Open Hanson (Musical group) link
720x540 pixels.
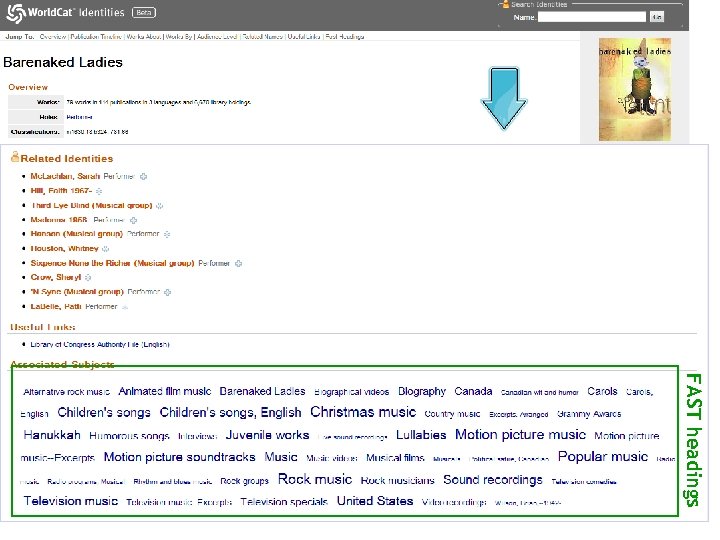click(x=77, y=234)
